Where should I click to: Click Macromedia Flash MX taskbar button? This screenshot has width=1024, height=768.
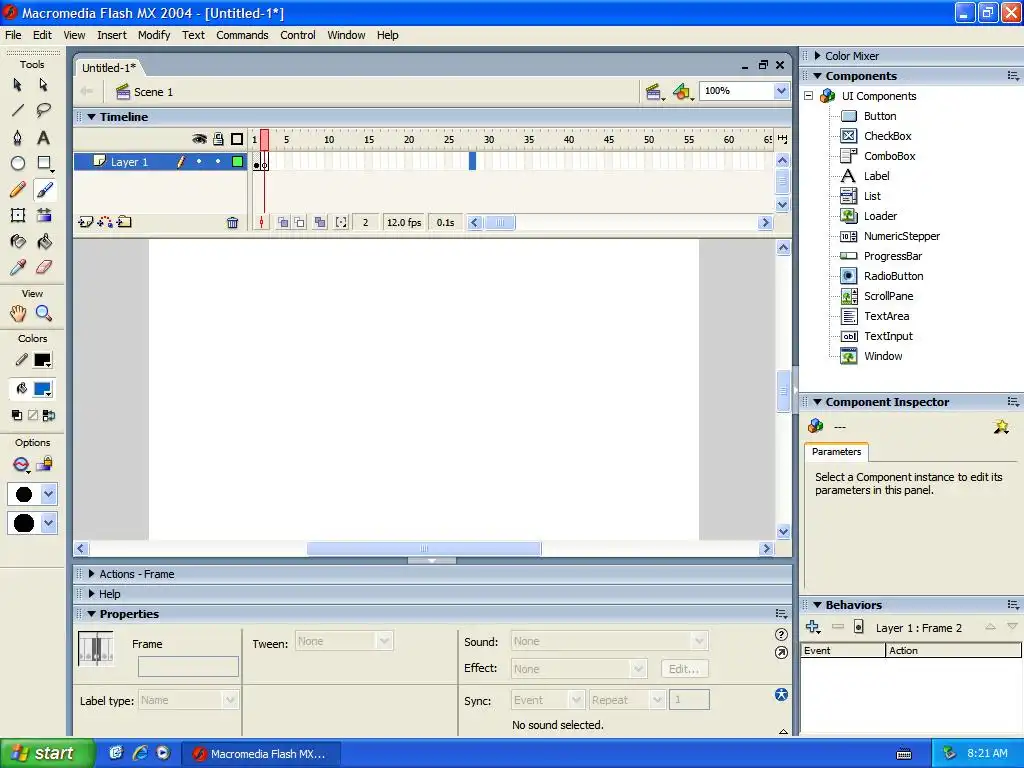tap(260, 754)
